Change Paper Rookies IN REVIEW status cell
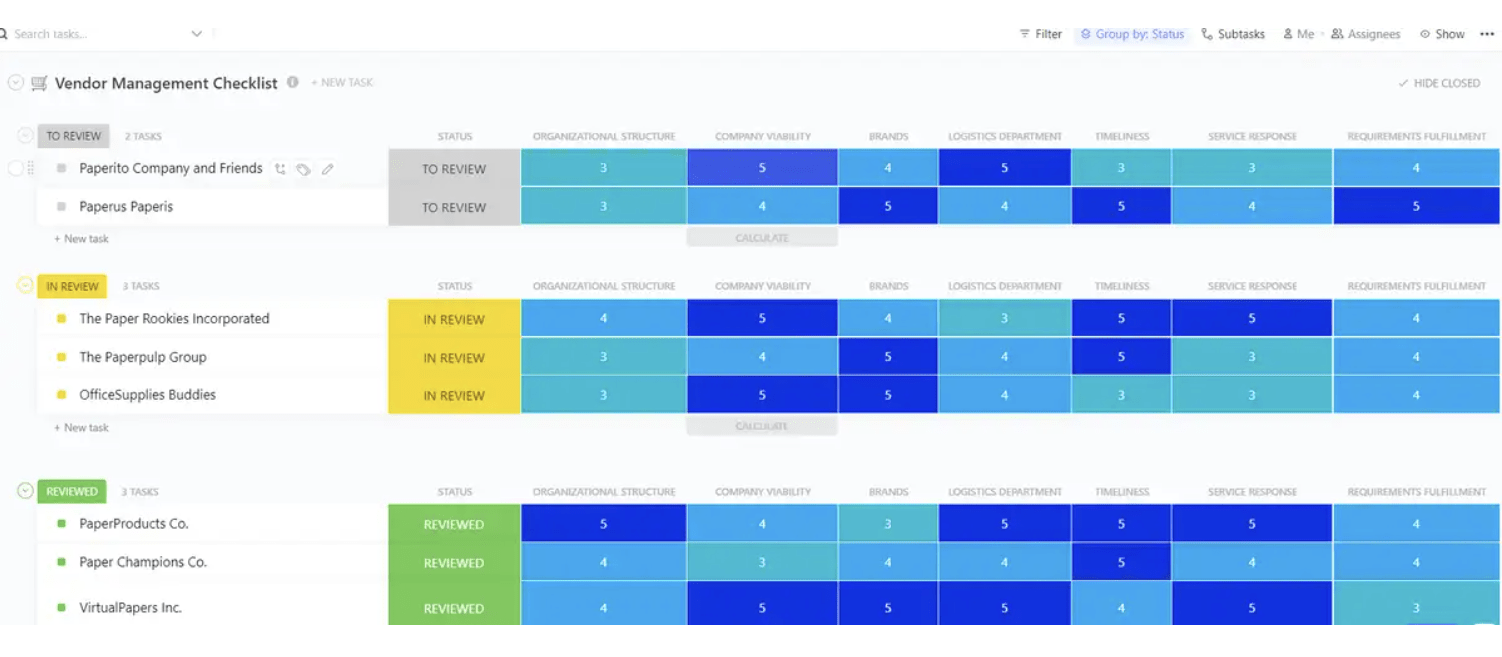The height and width of the screenshot is (657, 1502). 454,319
